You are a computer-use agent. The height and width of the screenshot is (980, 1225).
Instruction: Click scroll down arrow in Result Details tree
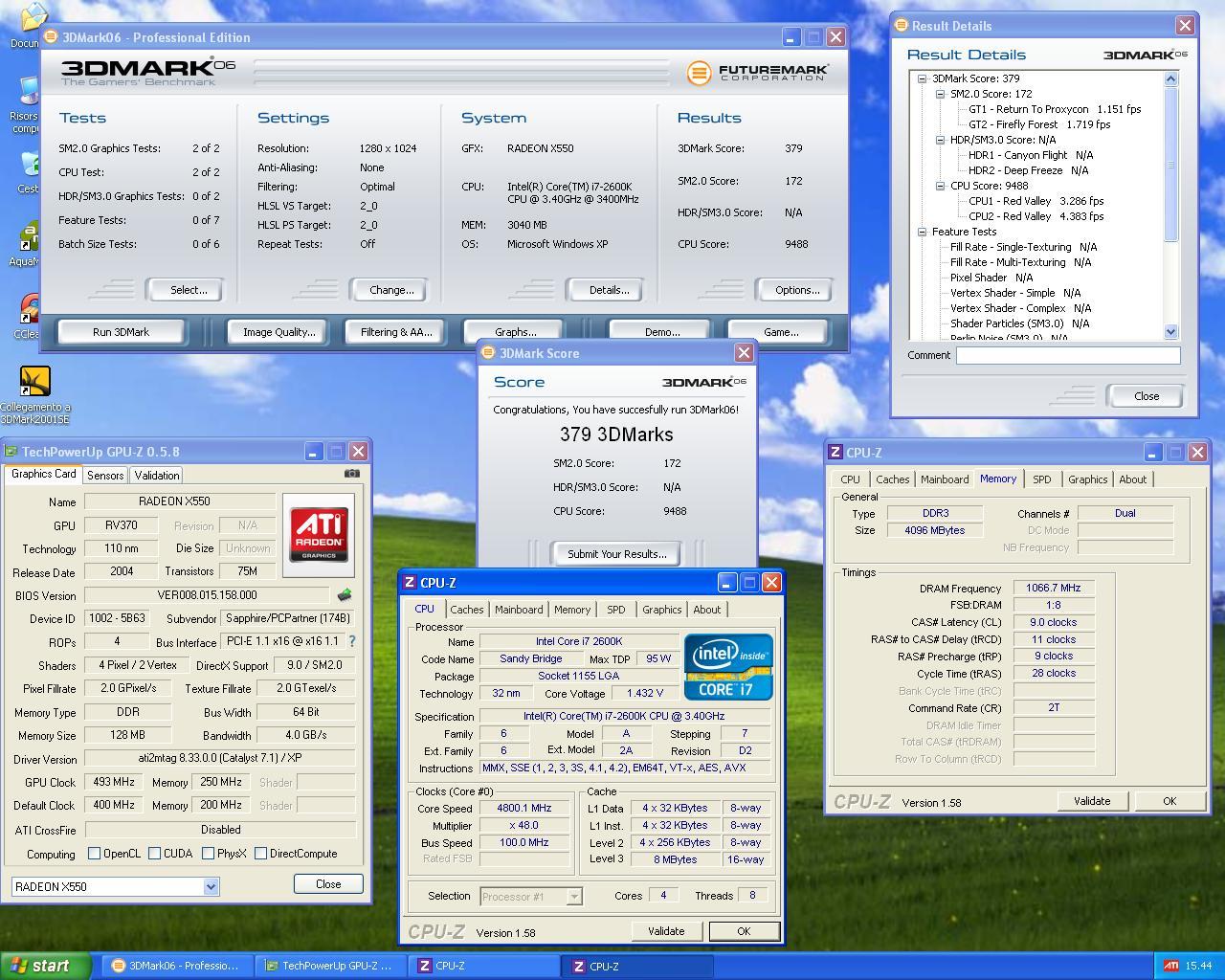tap(1170, 331)
